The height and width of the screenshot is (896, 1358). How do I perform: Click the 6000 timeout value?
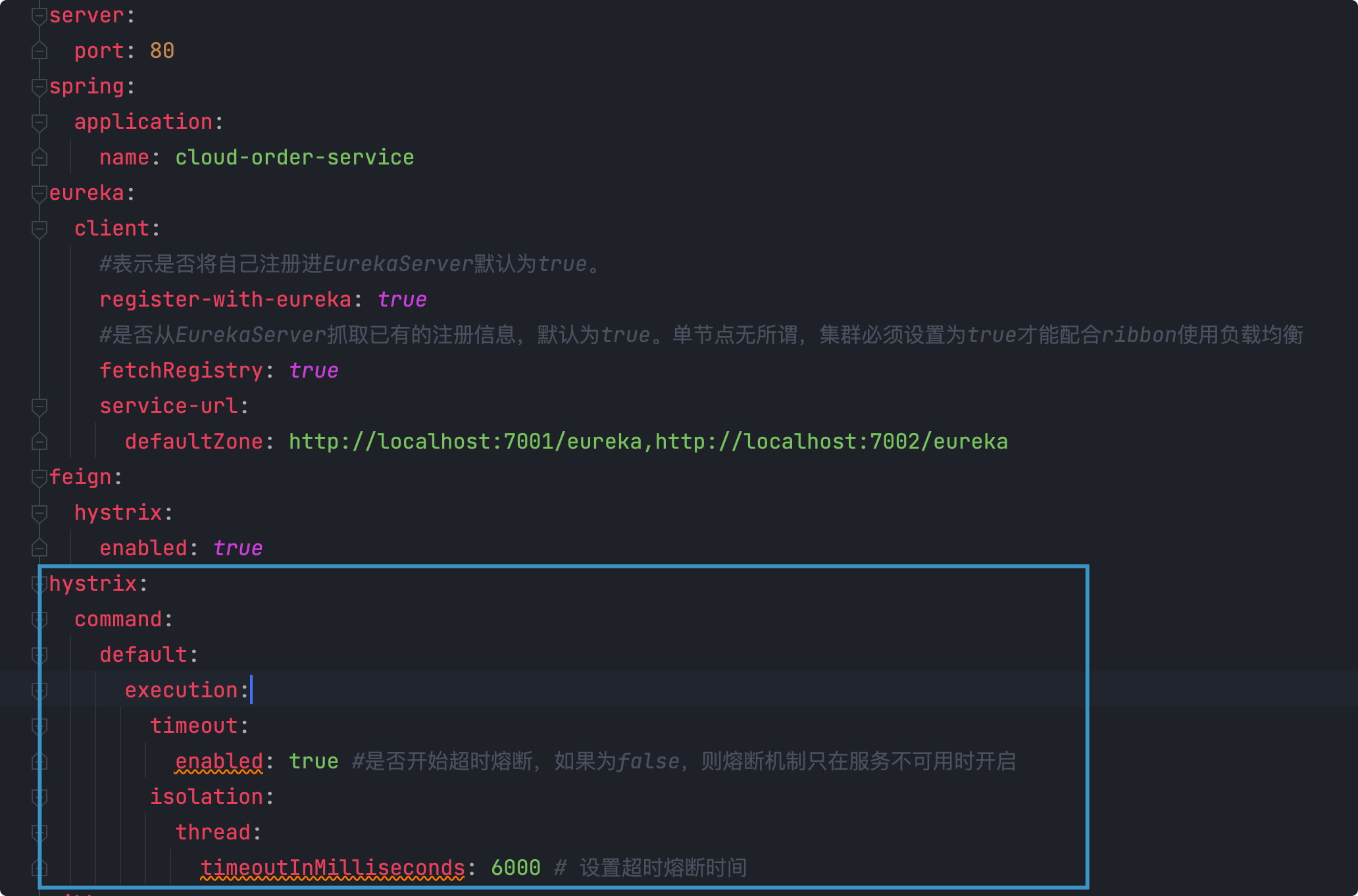516,868
